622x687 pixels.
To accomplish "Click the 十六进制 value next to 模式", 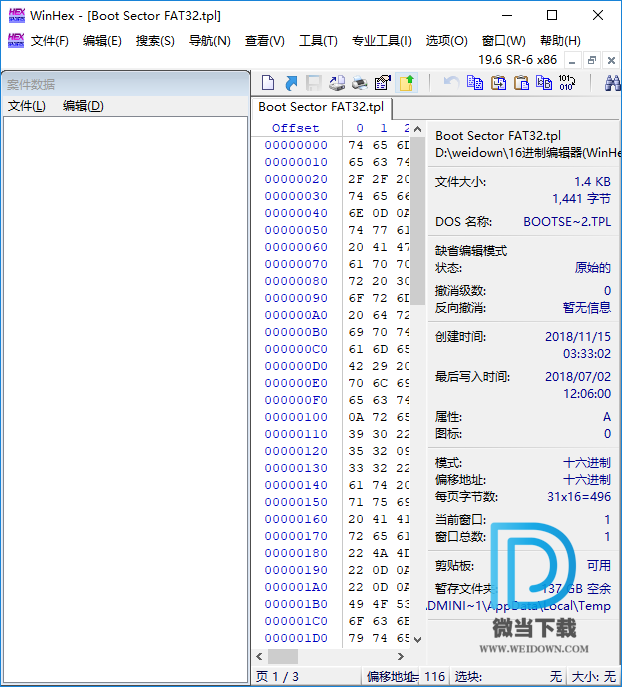I will (587, 463).
